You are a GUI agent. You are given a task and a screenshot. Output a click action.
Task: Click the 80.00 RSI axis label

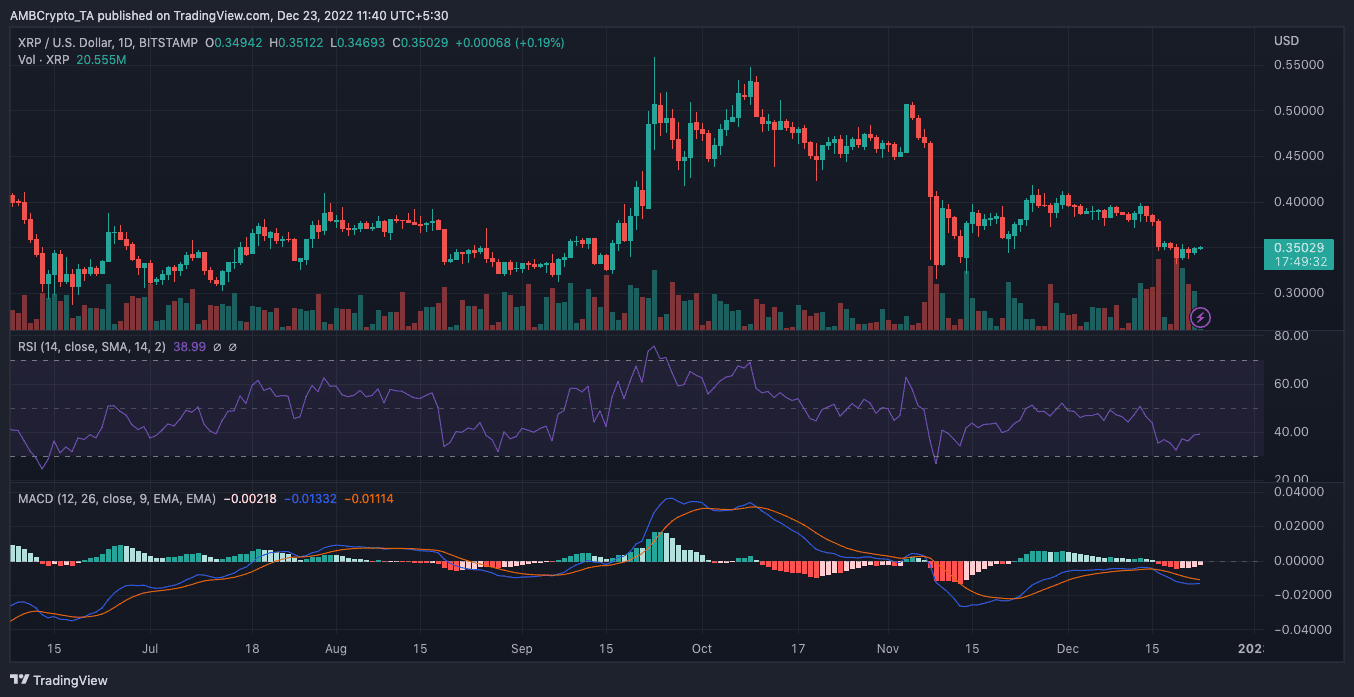click(x=1290, y=336)
